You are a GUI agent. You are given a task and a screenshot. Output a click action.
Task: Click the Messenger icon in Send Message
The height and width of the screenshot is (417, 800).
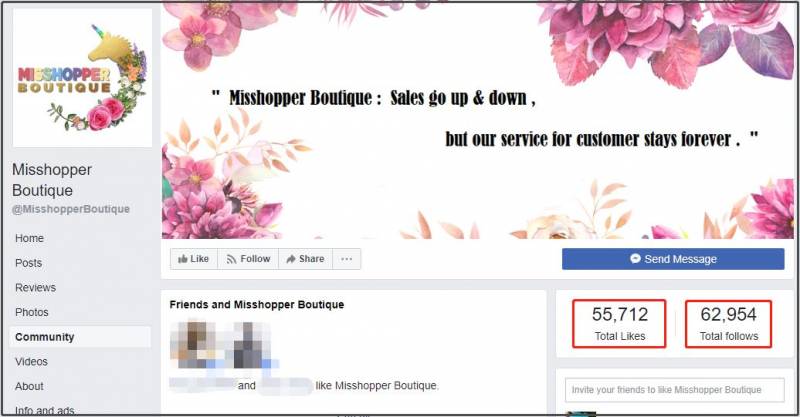(x=635, y=259)
